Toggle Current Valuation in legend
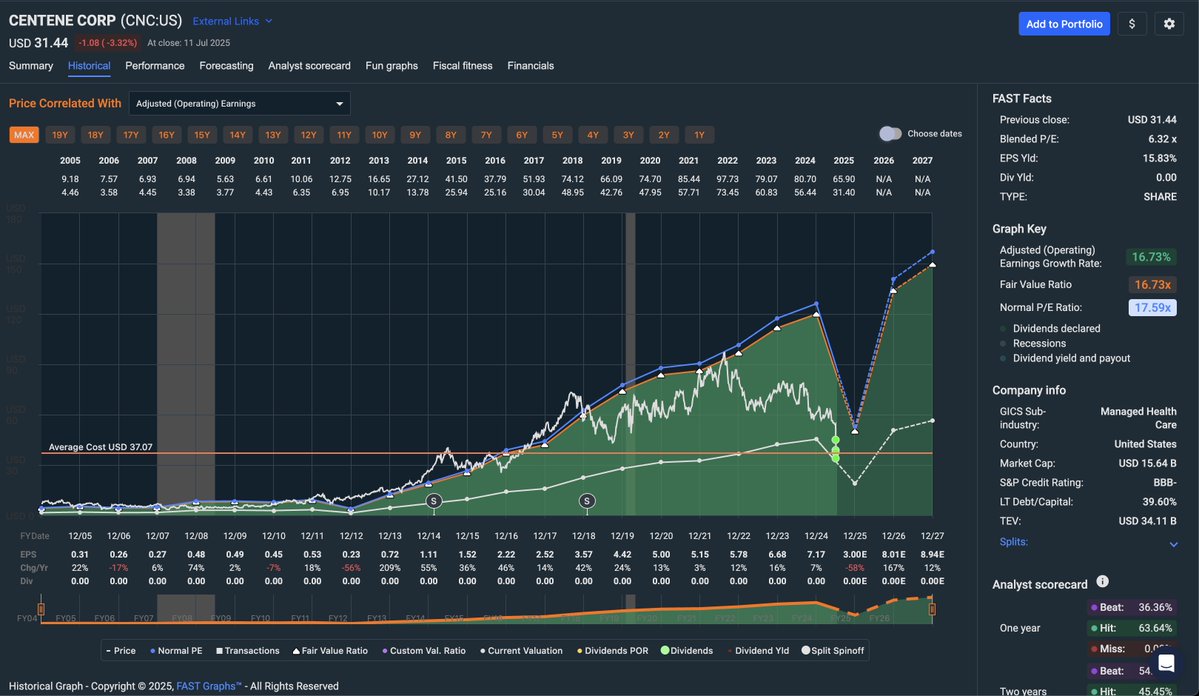 pyautogui.click(x=521, y=651)
